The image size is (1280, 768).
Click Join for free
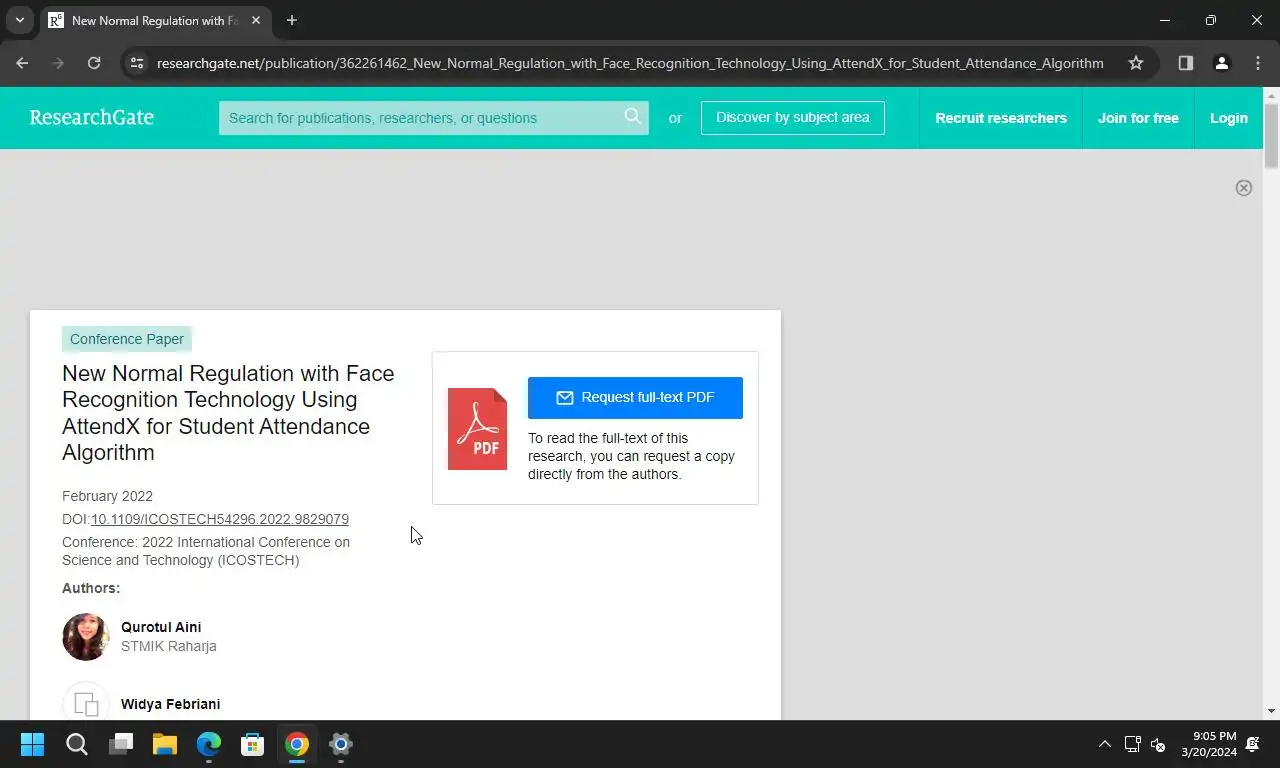(1138, 118)
